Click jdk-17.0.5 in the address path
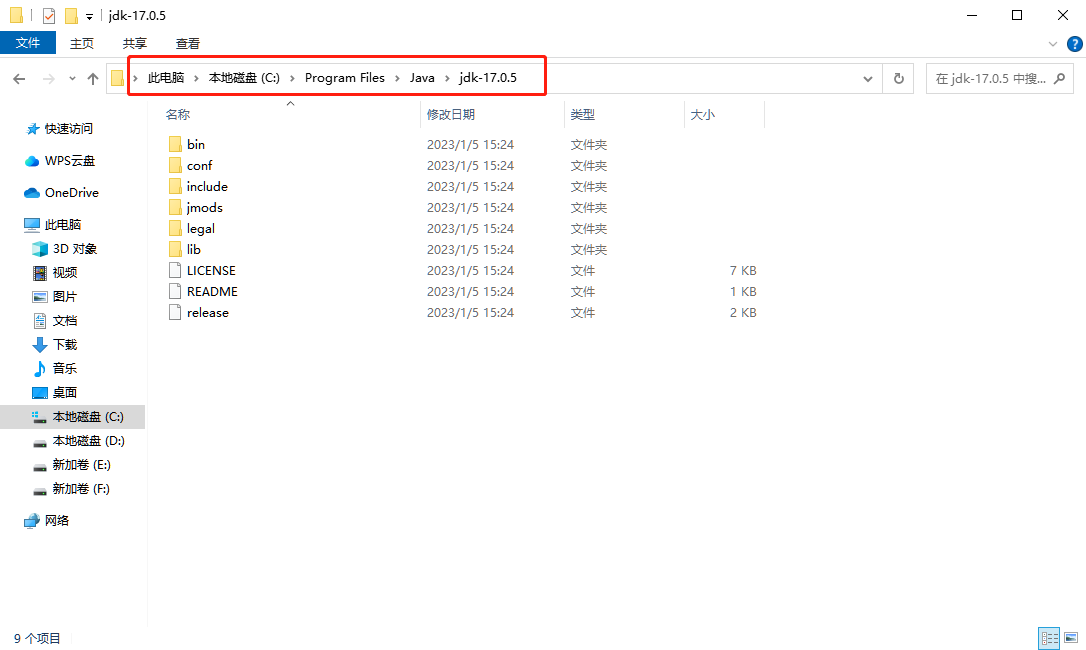This screenshot has height=650, width=1086. tap(488, 78)
